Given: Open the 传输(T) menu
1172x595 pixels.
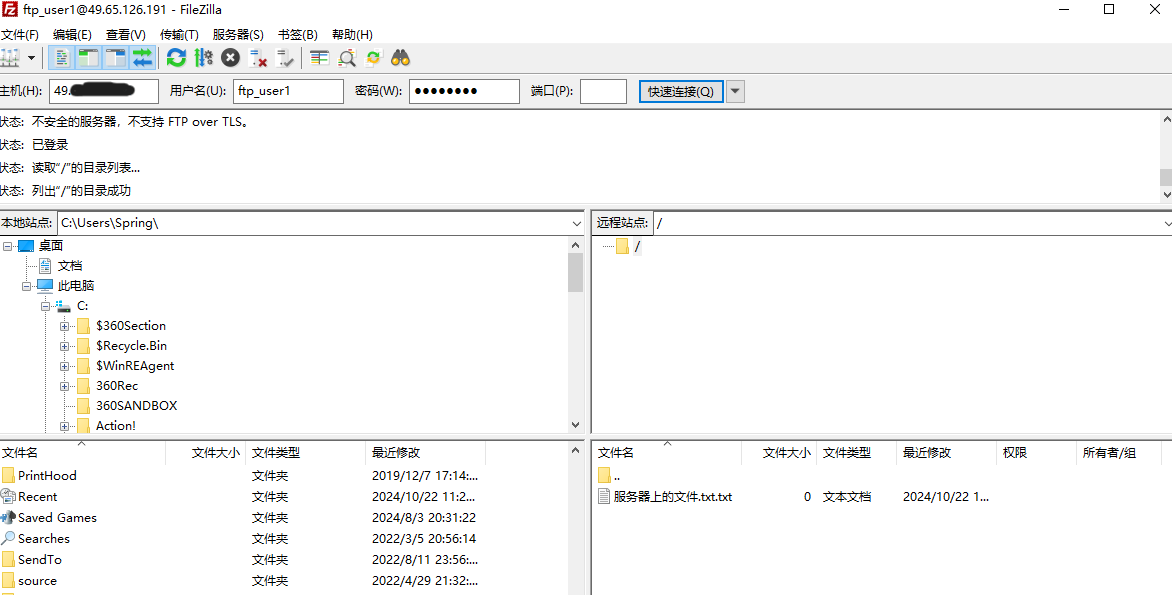Looking at the screenshot, I should (178, 33).
